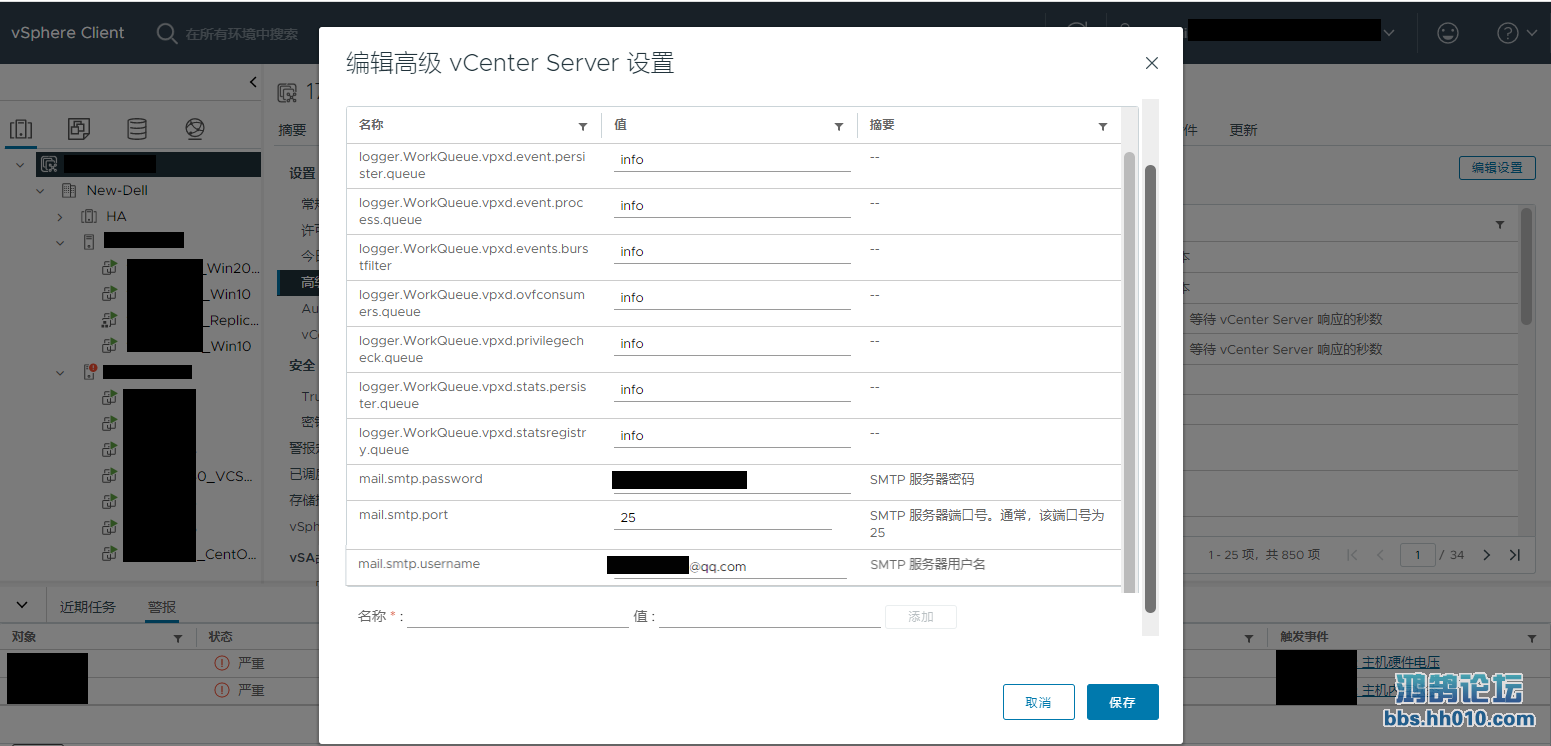Filter the 名称 column in dialog

tap(583, 126)
